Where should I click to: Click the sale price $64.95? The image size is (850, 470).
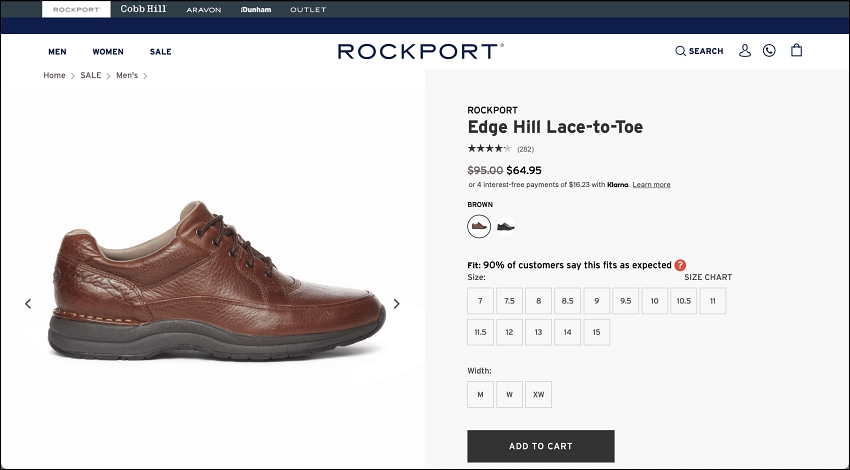click(x=524, y=170)
